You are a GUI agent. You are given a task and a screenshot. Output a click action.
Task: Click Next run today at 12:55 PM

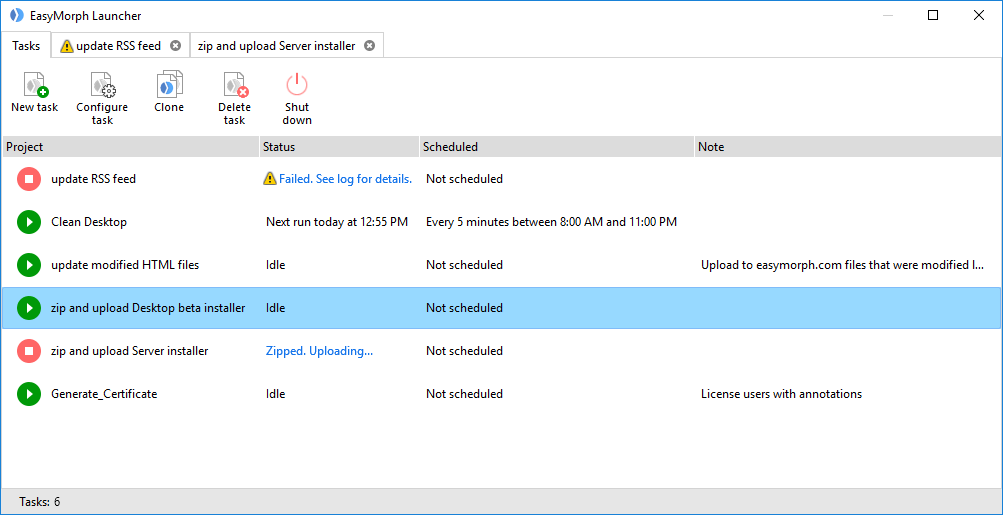pos(337,222)
